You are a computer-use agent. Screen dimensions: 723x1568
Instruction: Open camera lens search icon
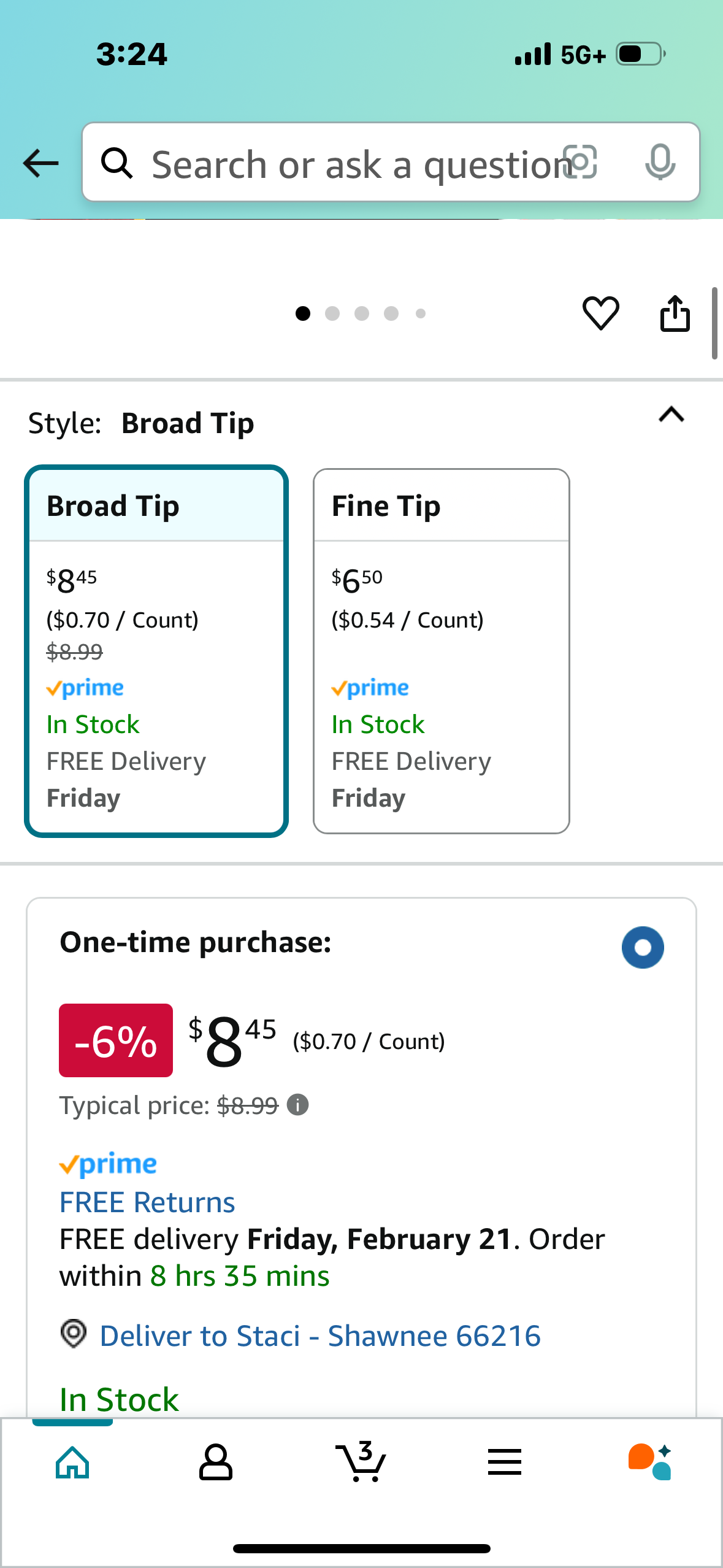(580, 163)
